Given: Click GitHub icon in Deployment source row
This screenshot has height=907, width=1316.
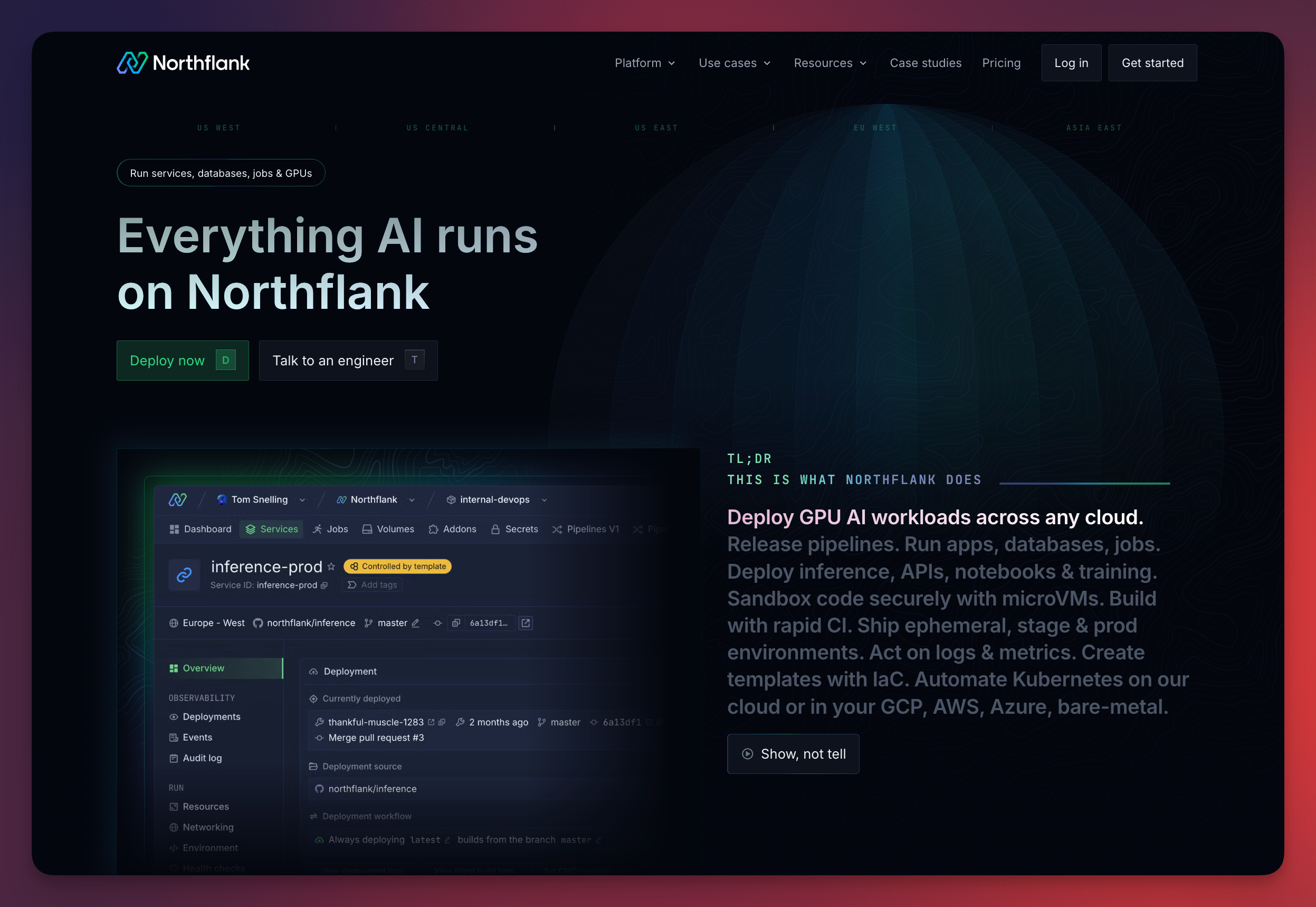Looking at the screenshot, I should (x=319, y=789).
